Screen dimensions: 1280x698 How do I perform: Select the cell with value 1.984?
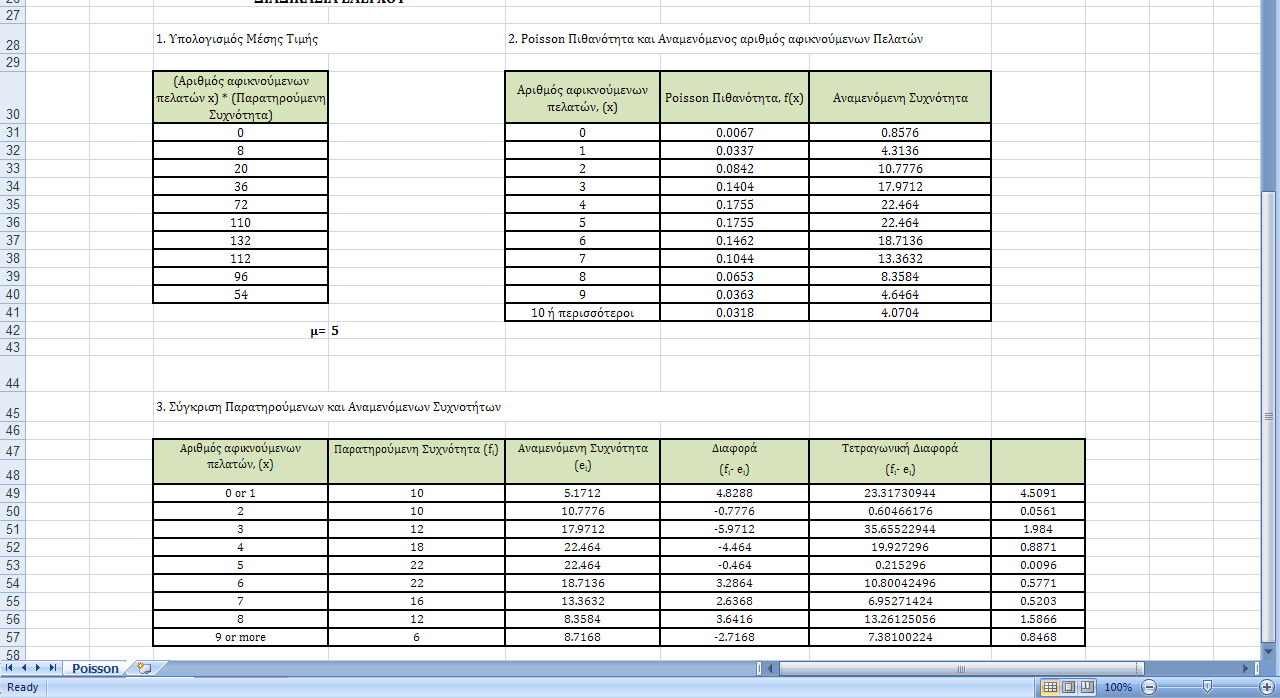(1037, 529)
